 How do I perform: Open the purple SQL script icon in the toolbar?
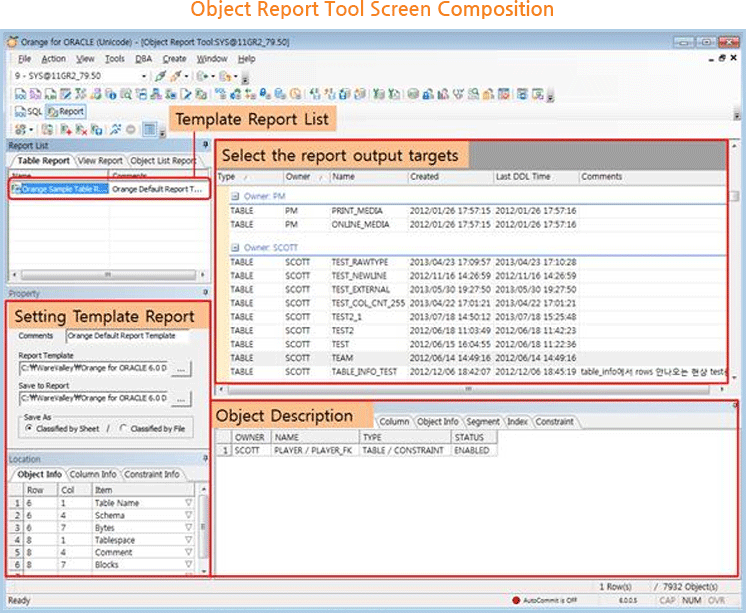[35, 94]
